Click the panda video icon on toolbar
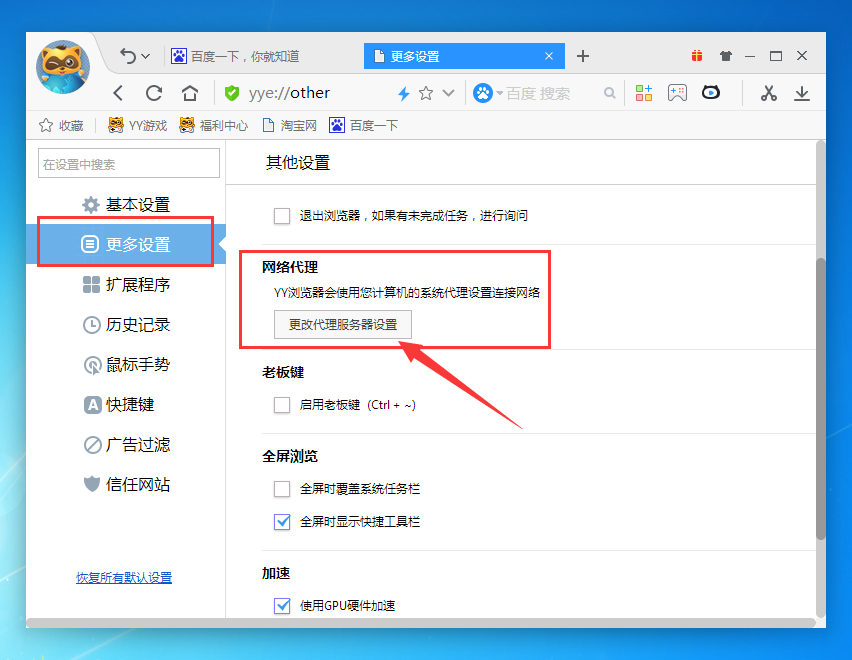Screen dimensions: 852x660 pos(710,92)
